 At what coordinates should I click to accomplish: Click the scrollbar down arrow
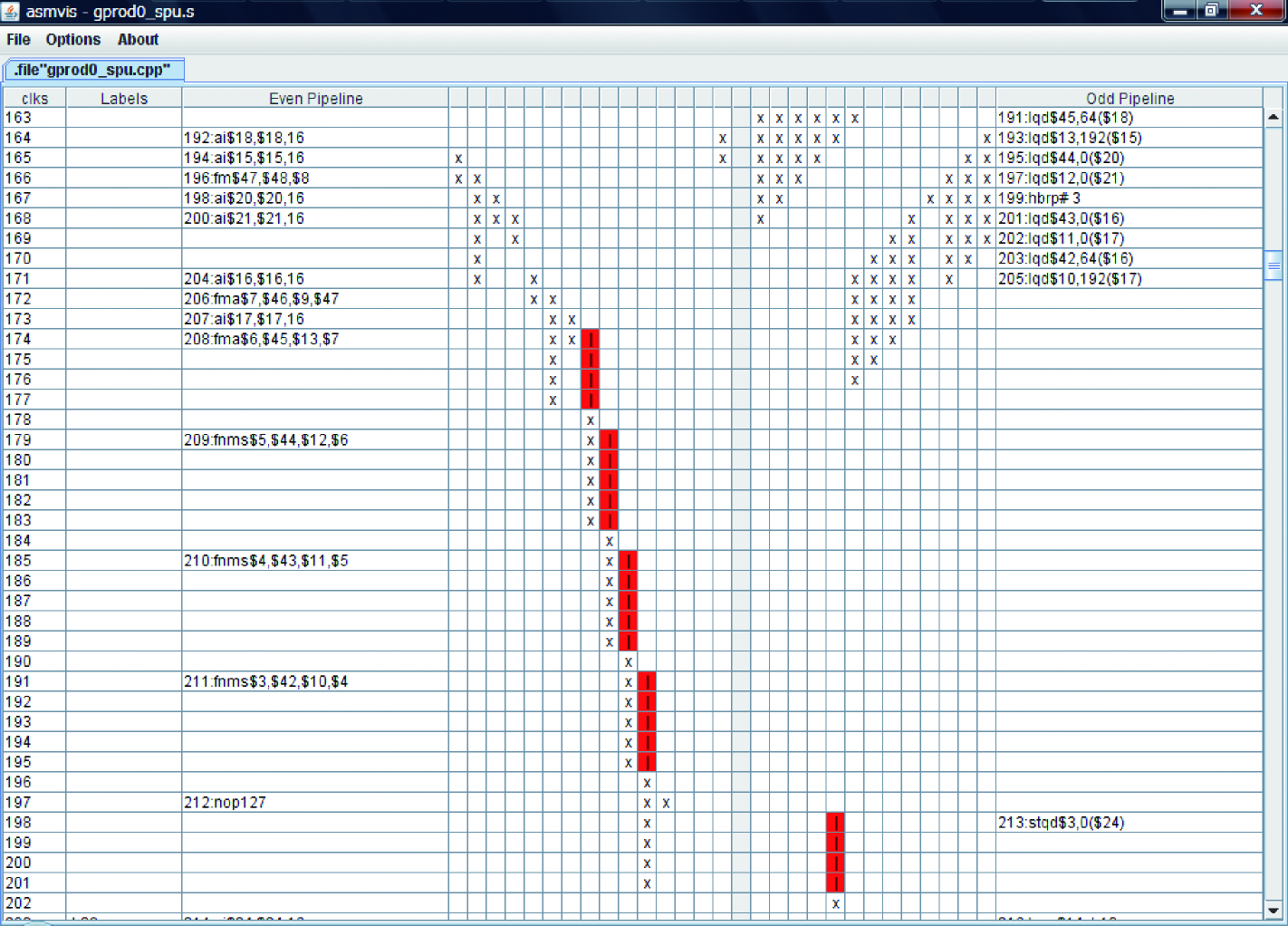coord(1274,909)
